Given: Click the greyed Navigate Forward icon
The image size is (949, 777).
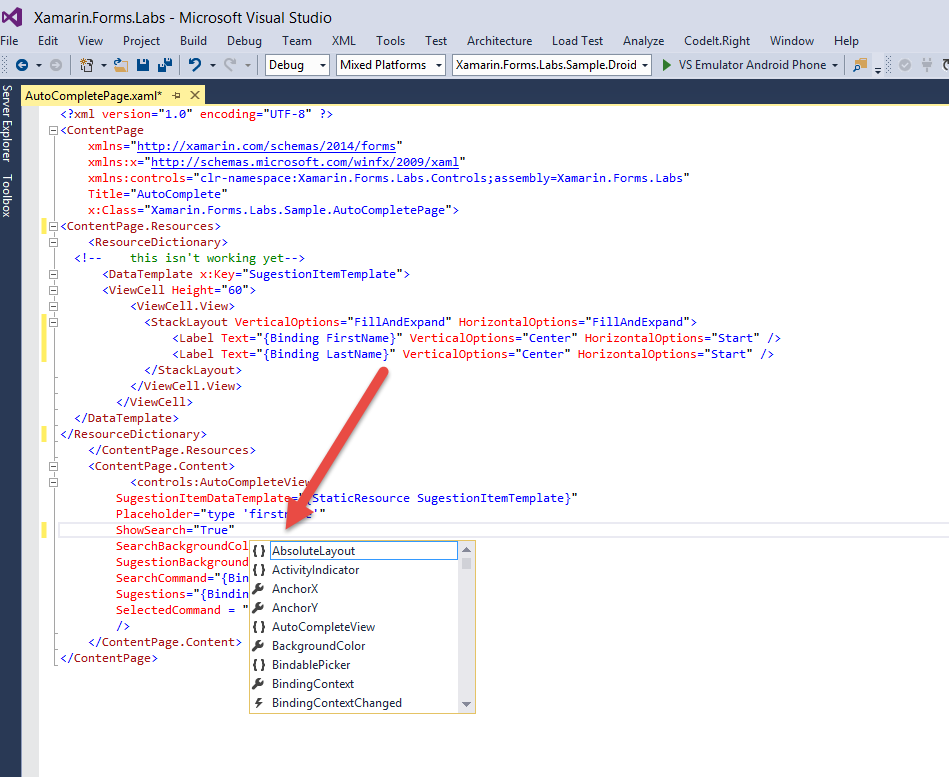Looking at the screenshot, I should click(56, 65).
